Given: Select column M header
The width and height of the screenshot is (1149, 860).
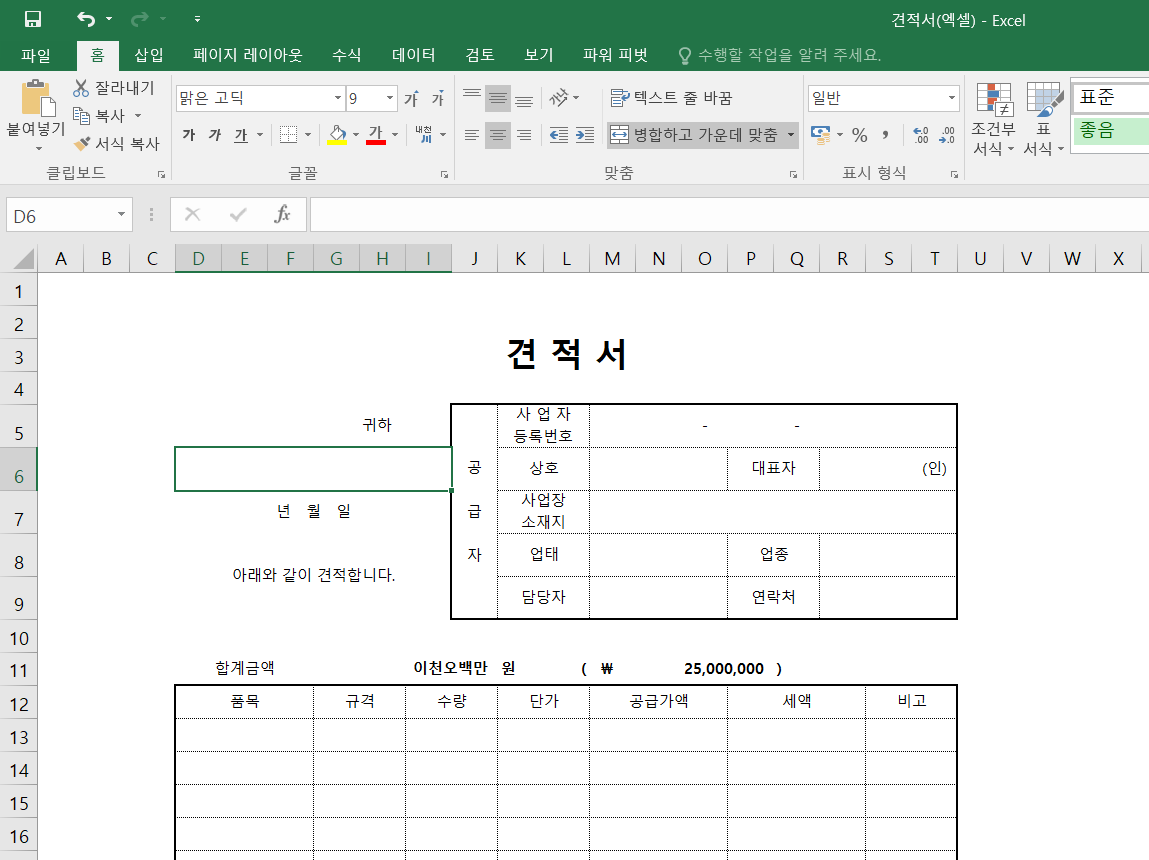Looking at the screenshot, I should [613, 259].
